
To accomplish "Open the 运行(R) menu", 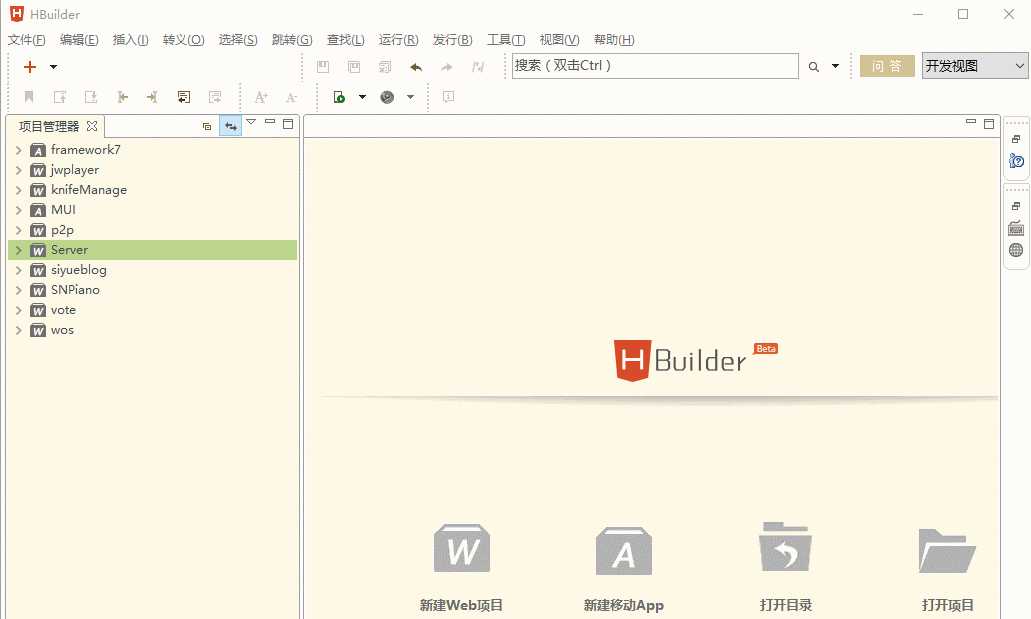I will (x=398, y=39).
